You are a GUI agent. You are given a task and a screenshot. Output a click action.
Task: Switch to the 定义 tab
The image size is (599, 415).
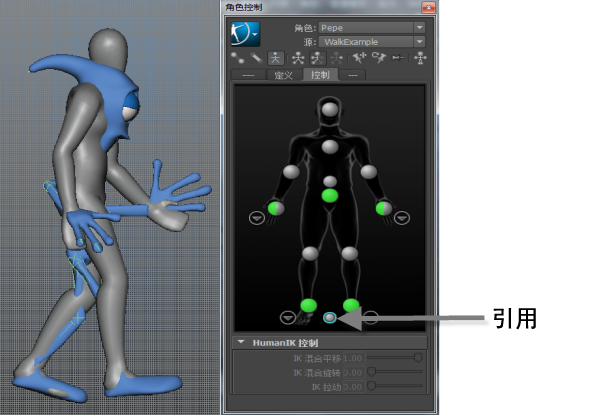click(284, 75)
